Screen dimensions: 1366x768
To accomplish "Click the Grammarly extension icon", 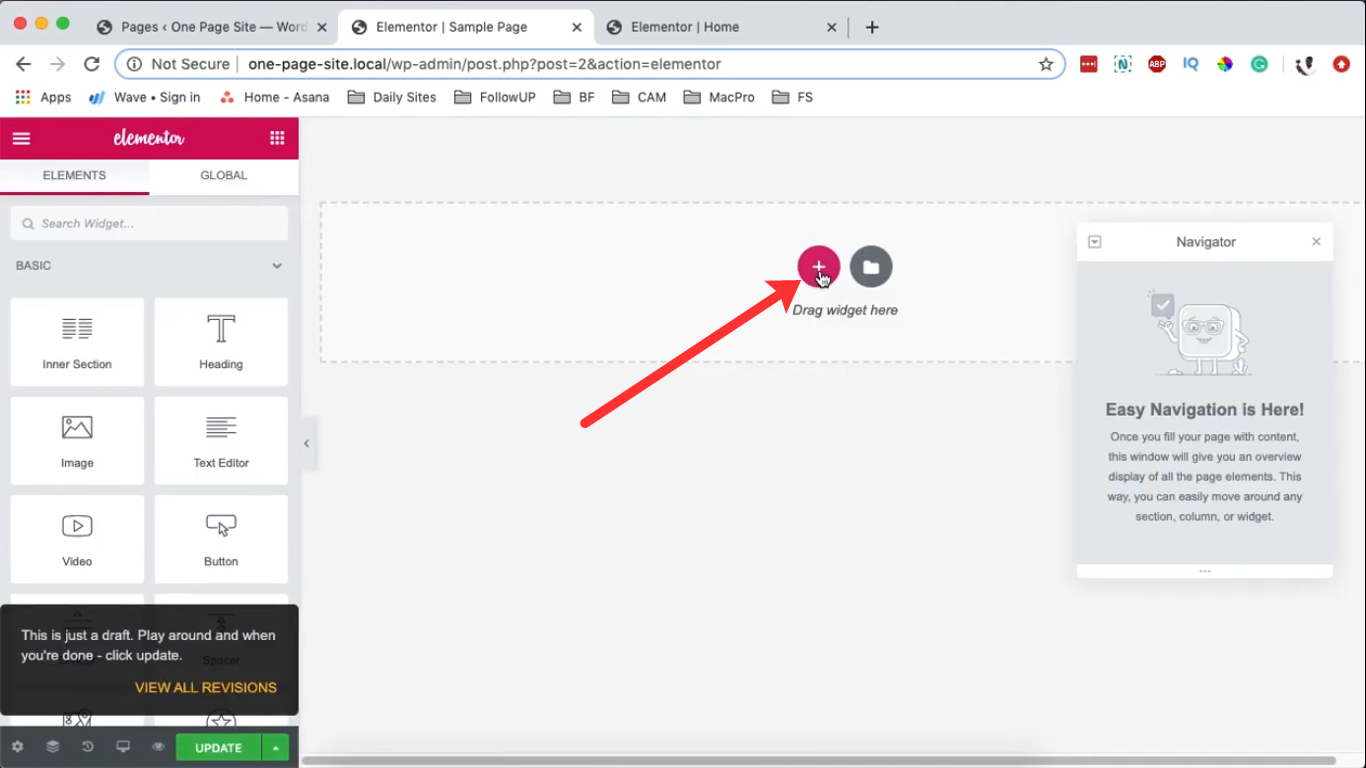I will coord(1260,64).
